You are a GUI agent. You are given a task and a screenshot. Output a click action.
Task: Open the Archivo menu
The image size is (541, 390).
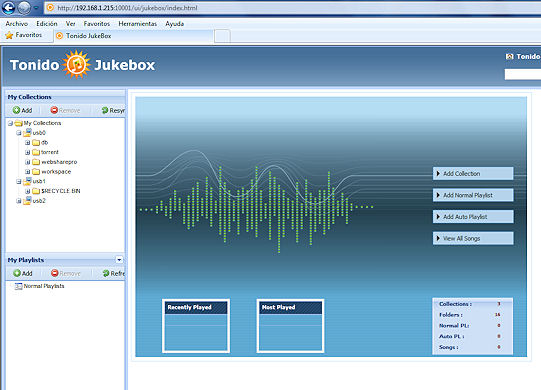pyautogui.click(x=17, y=24)
